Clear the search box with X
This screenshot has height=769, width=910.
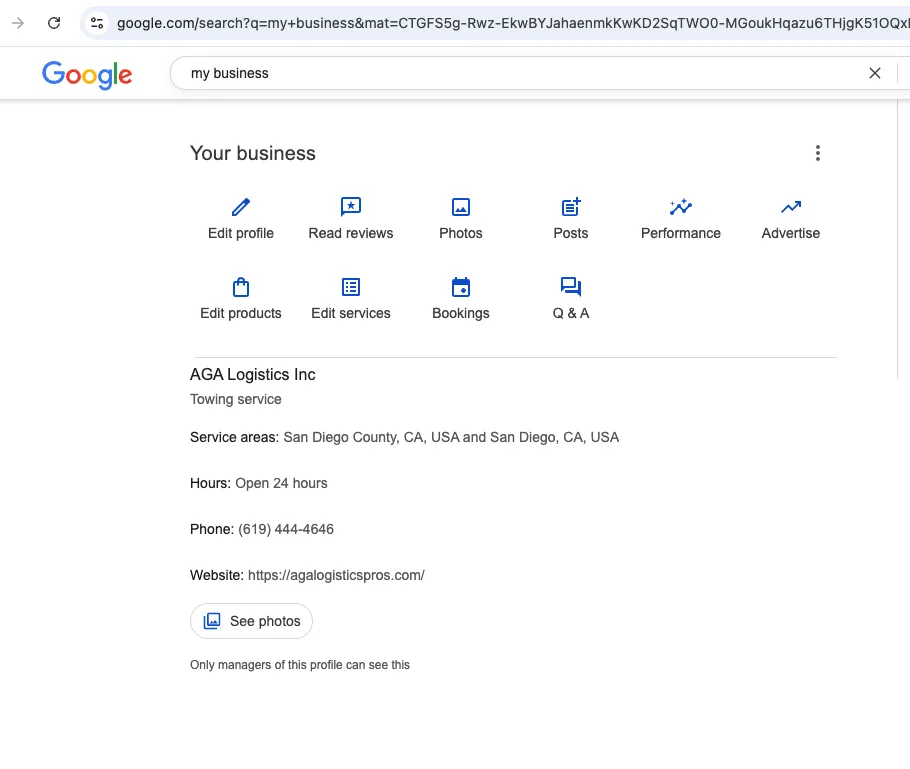point(875,73)
